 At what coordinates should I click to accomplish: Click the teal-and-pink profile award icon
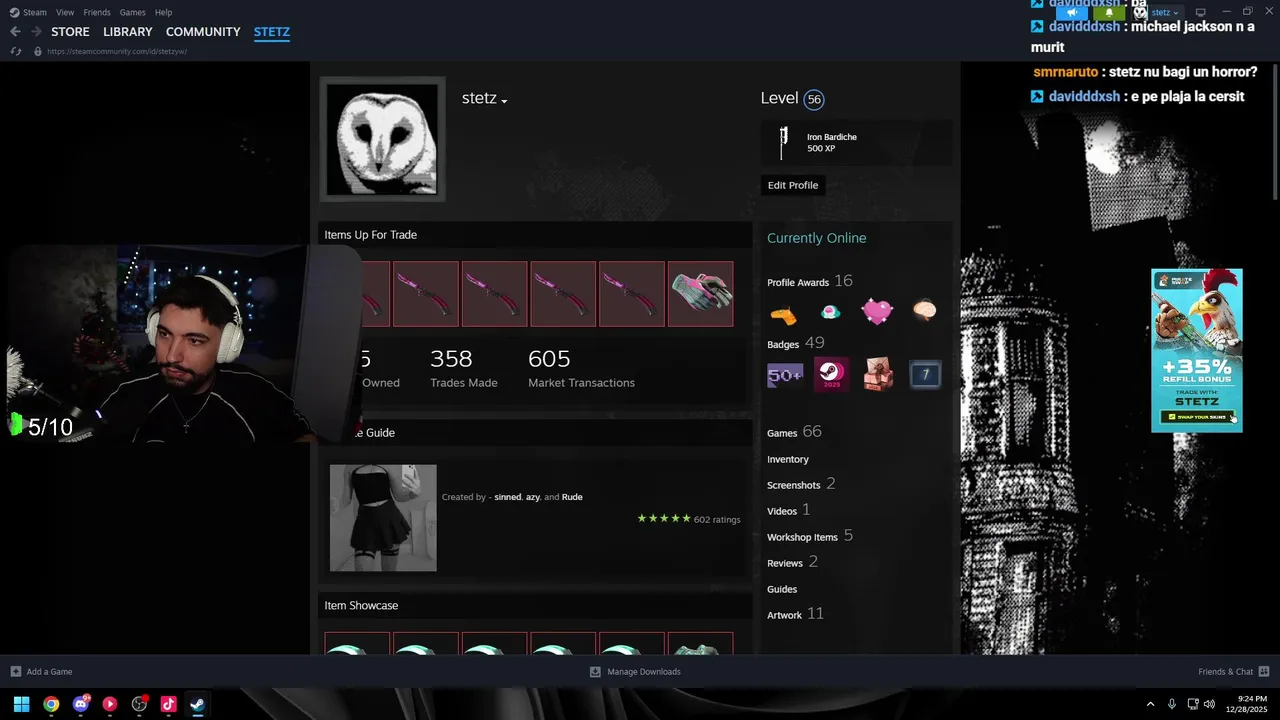tap(830, 313)
